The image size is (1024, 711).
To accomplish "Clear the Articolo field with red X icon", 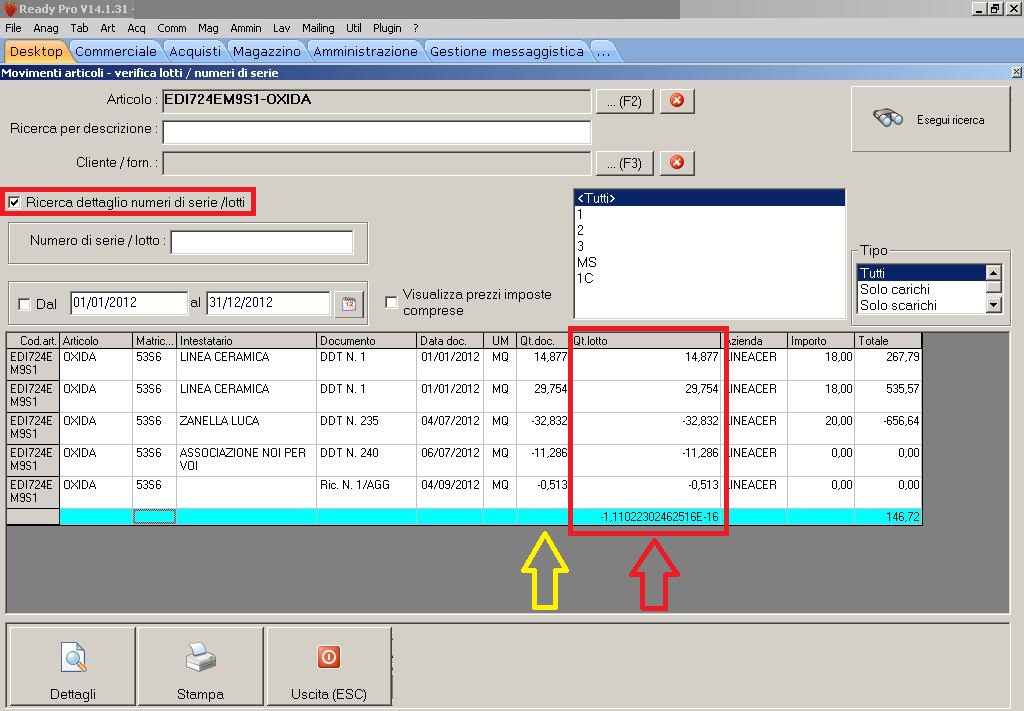I will pos(677,101).
